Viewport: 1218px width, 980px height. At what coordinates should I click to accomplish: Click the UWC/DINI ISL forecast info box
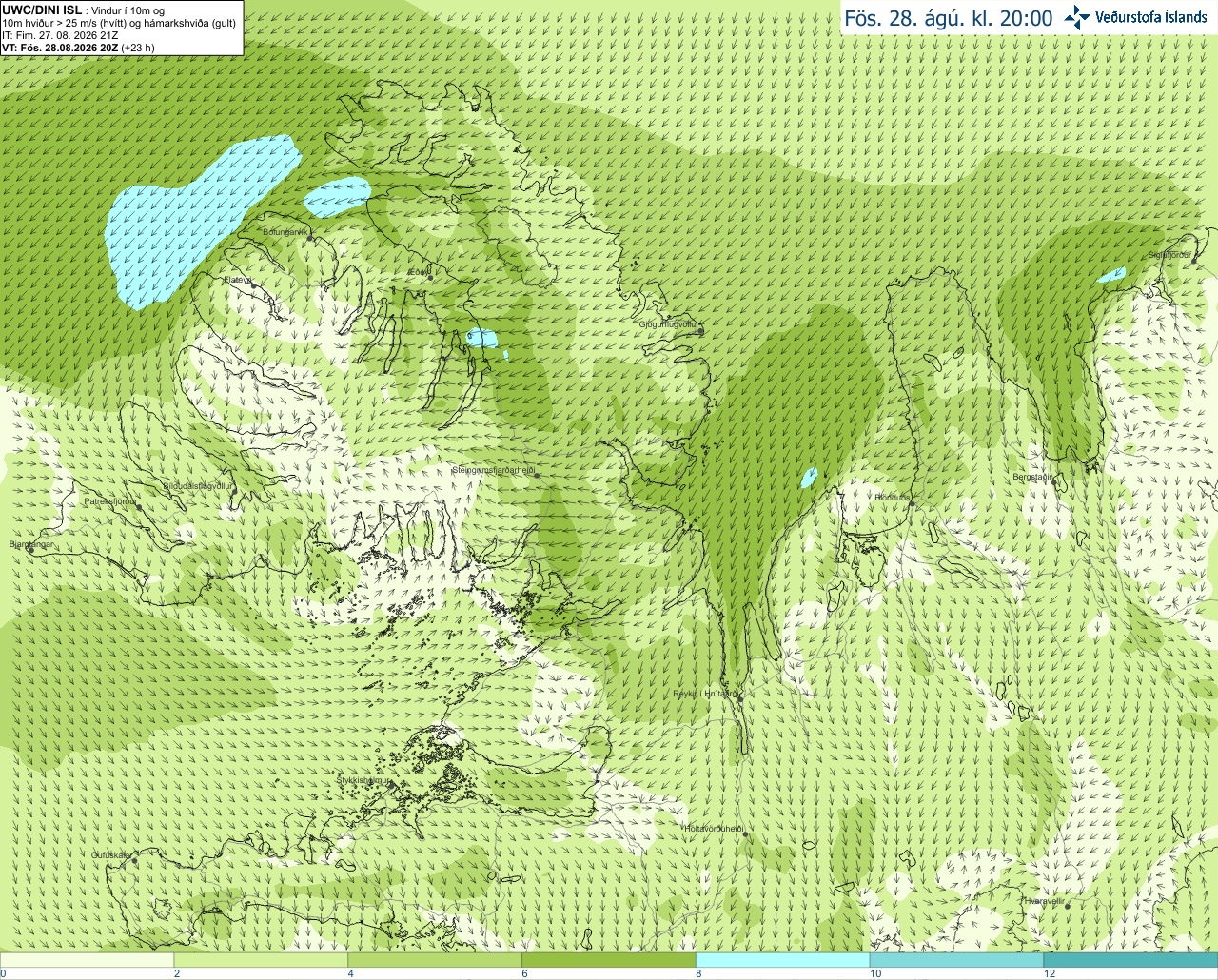coord(122,28)
